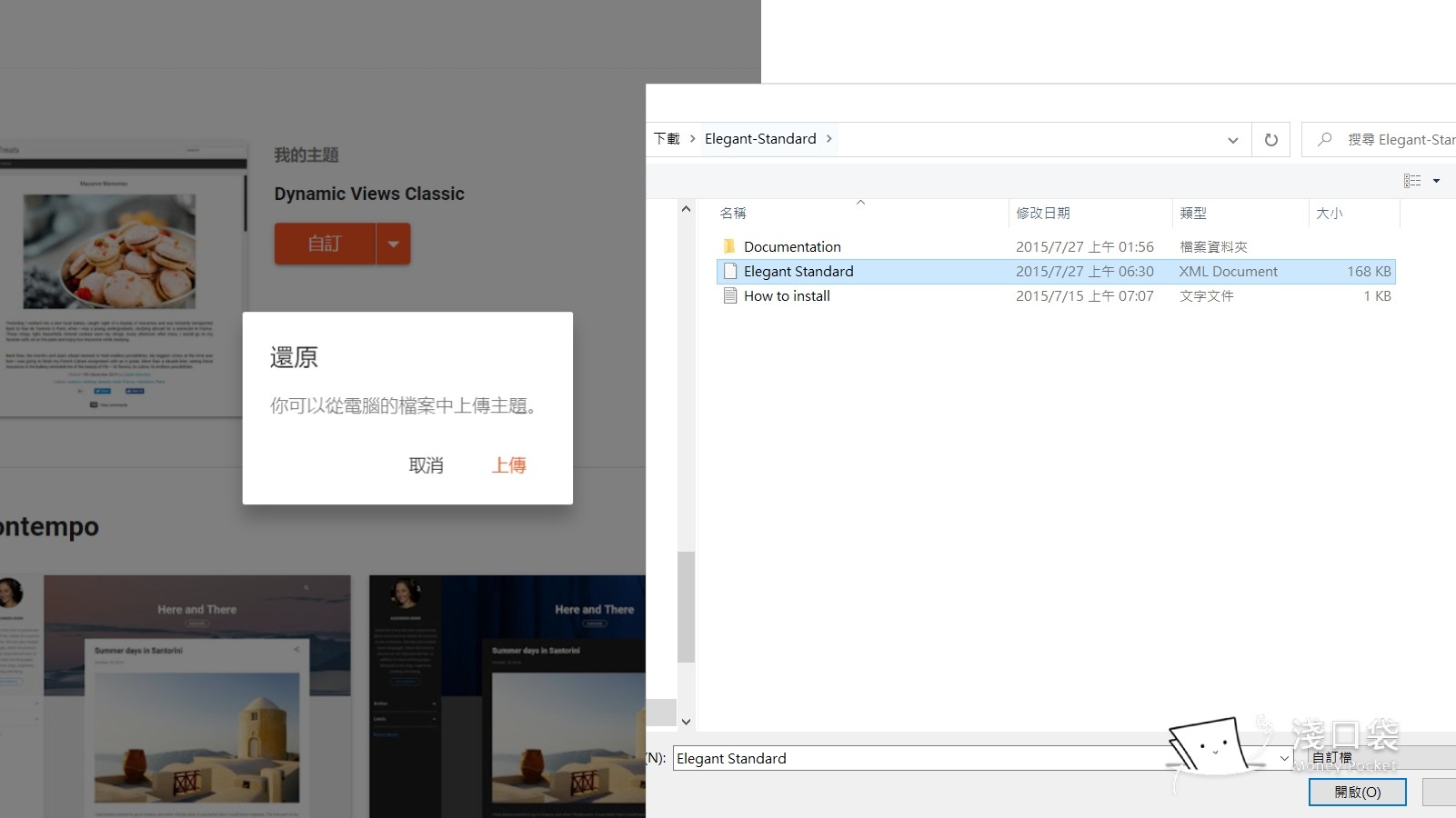Click the Dynamic Views Classic theme thumbnail
Screen dimensions: 1456x818
(123, 280)
